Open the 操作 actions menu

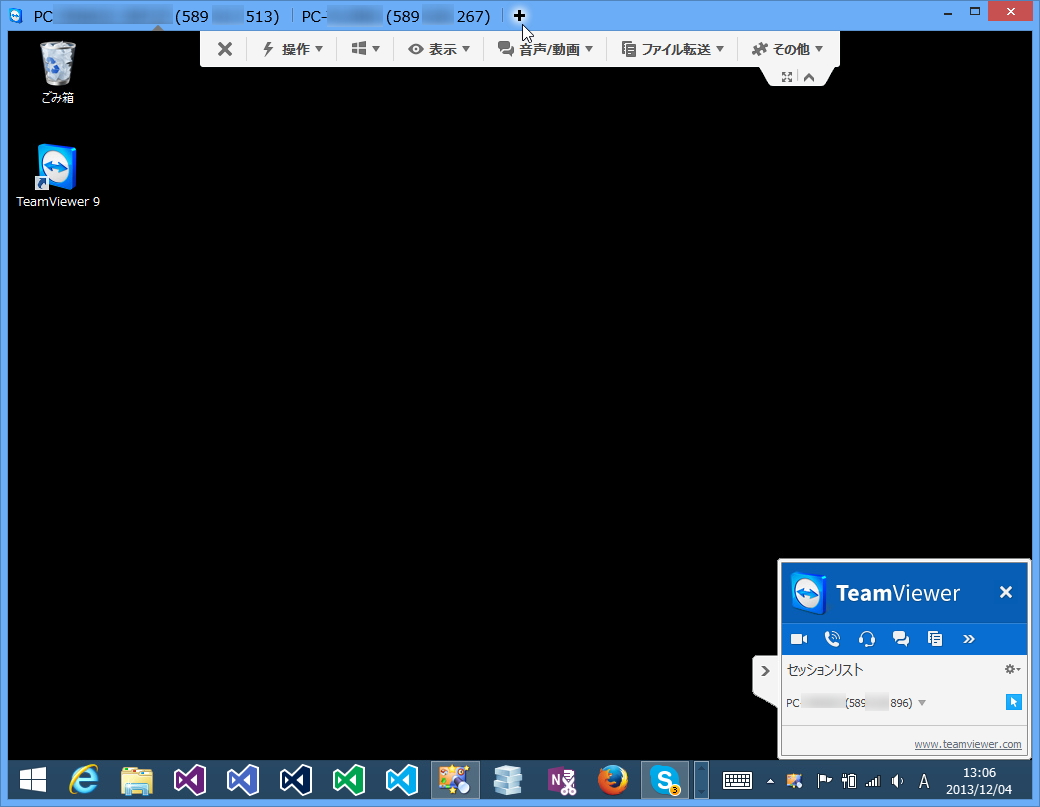pyautogui.click(x=292, y=49)
